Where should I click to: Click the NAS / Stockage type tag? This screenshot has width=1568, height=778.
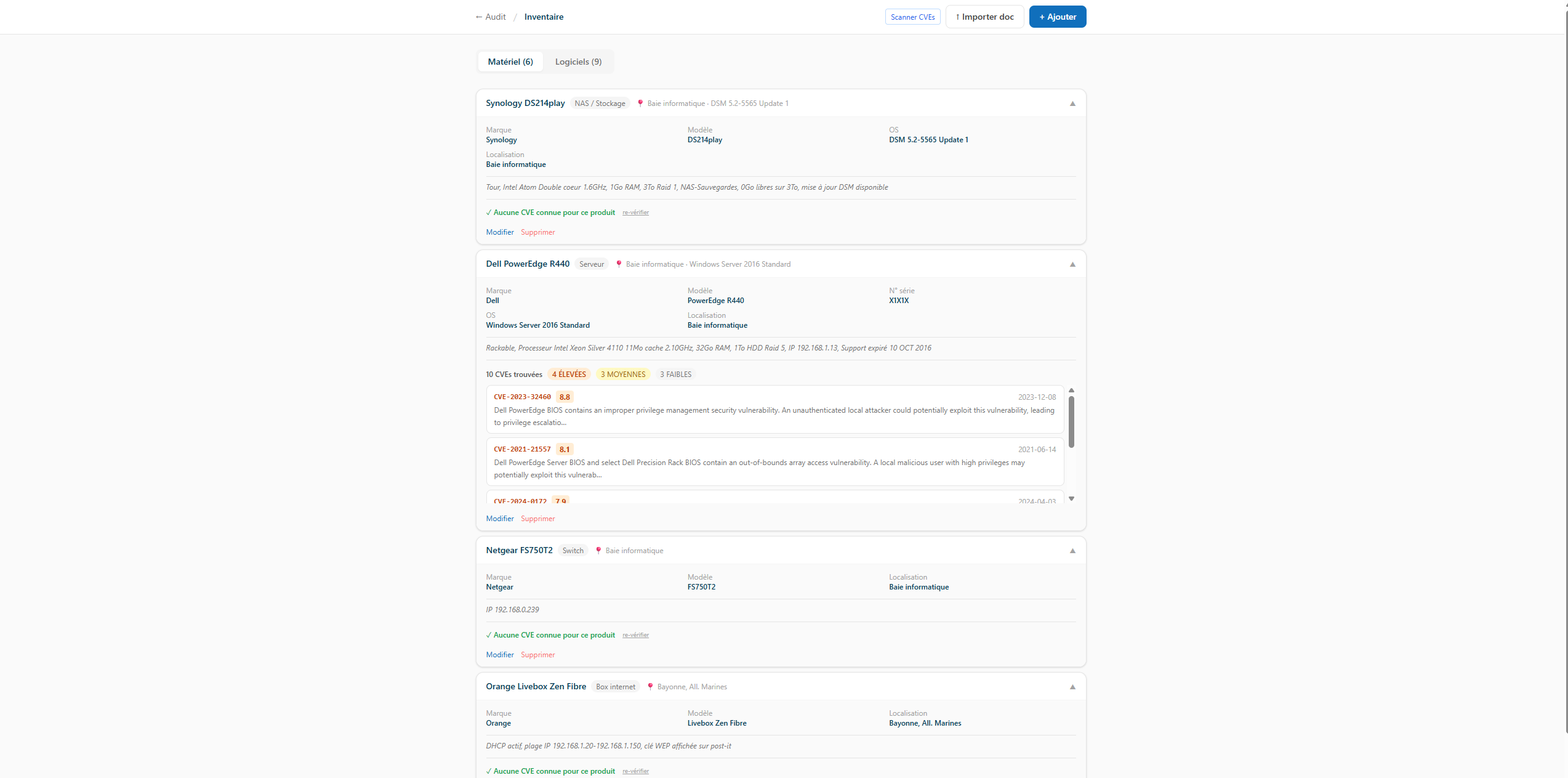coord(600,103)
